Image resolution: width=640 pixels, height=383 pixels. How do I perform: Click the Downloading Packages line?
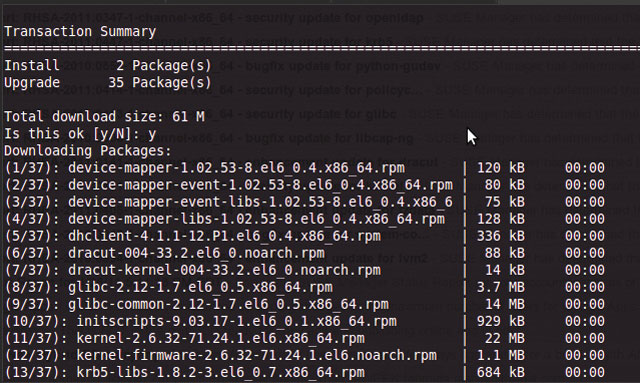[x=88, y=151]
